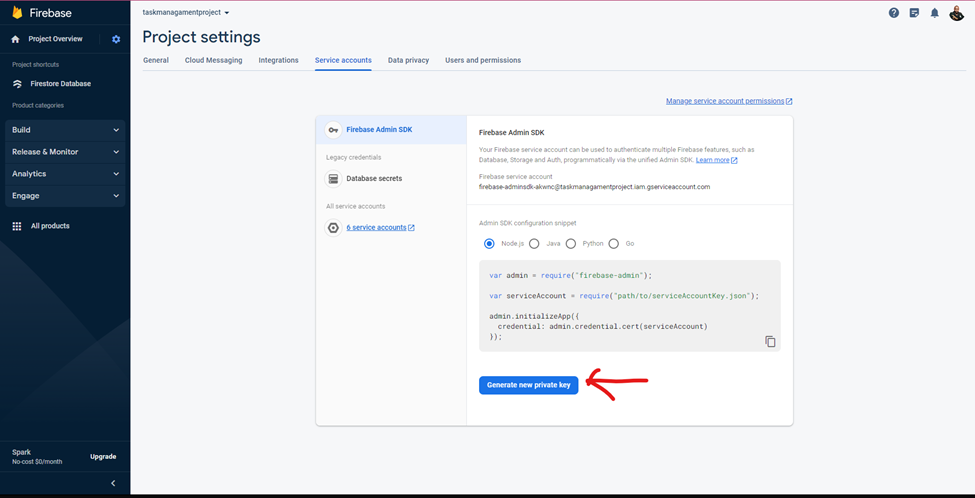Click the firebase-adminsdk service account email
The width and height of the screenshot is (975, 498).
click(594, 187)
